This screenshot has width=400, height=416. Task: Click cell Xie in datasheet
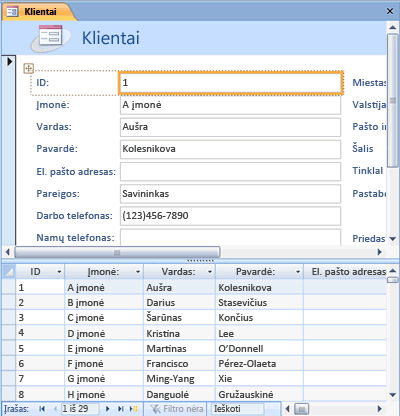tap(259, 379)
